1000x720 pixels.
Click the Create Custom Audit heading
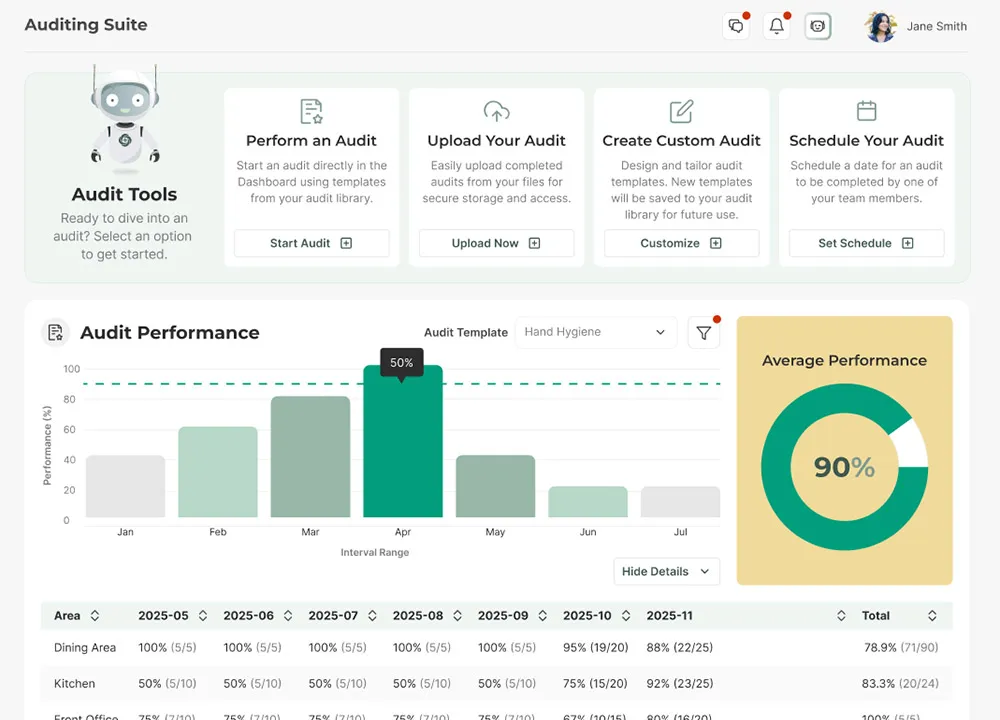[681, 140]
